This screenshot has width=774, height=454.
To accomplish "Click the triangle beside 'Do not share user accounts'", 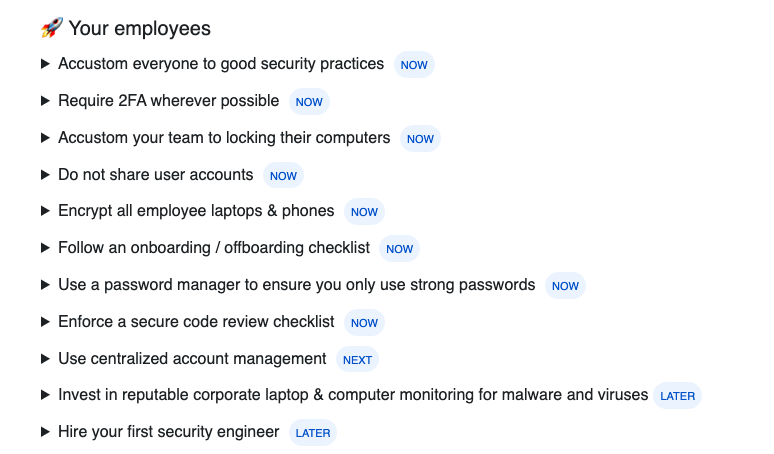I will click(x=45, y=175).
